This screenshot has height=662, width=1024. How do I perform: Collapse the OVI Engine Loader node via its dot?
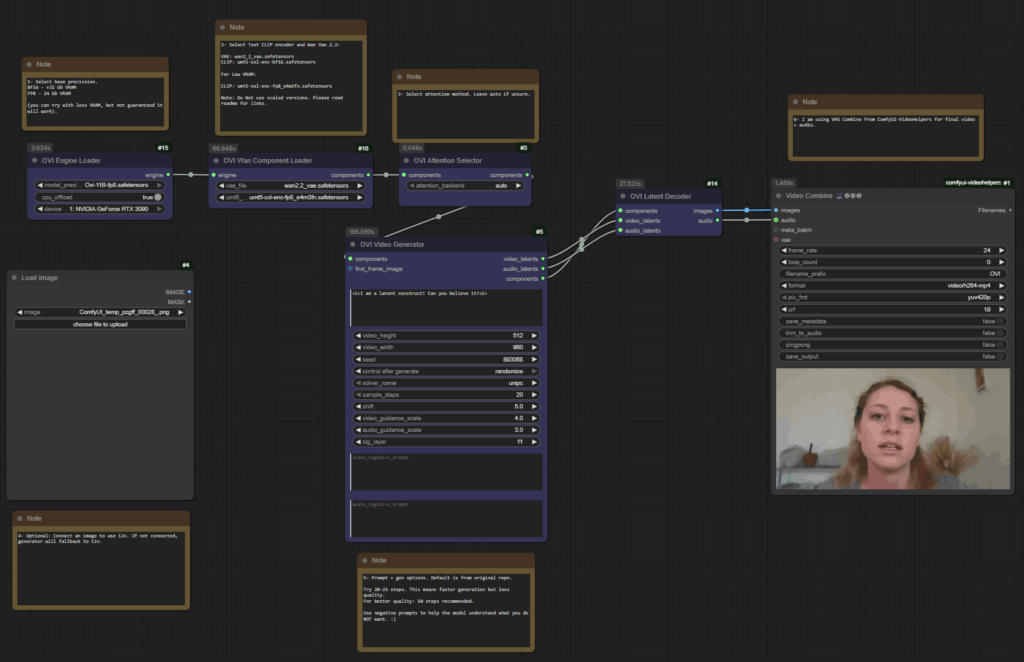pyautogui.click(x=35, y=160)
